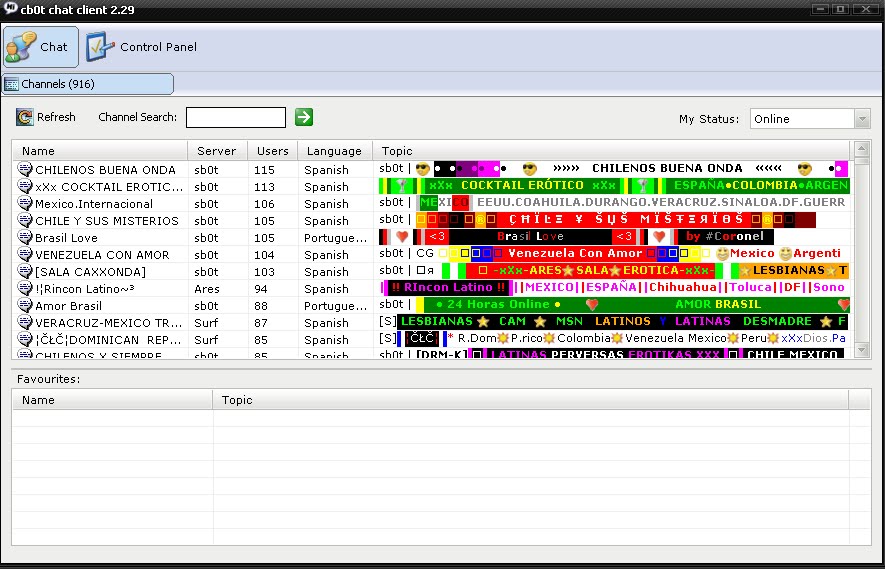Click the Ares server cell
This screenshot has height=569, width=885.
207,288
